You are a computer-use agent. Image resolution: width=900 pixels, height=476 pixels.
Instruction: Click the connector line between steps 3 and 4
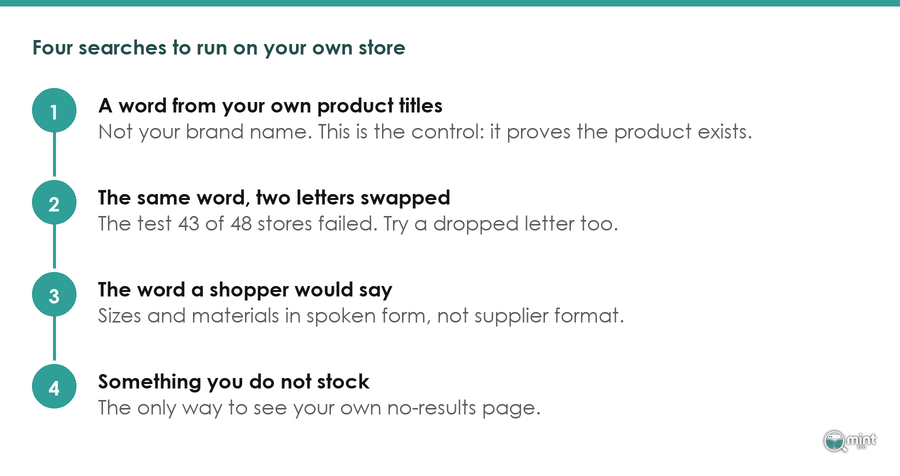point(55,339)
